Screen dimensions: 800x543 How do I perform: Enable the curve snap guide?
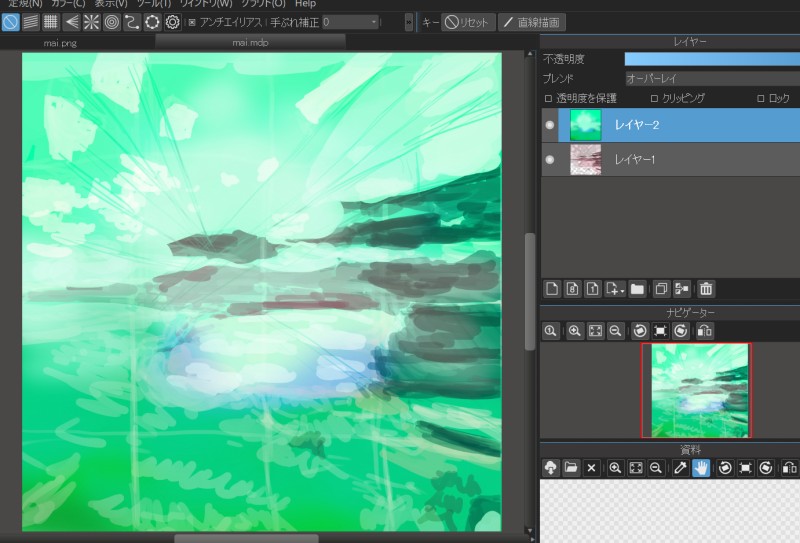tap(132, 22)
